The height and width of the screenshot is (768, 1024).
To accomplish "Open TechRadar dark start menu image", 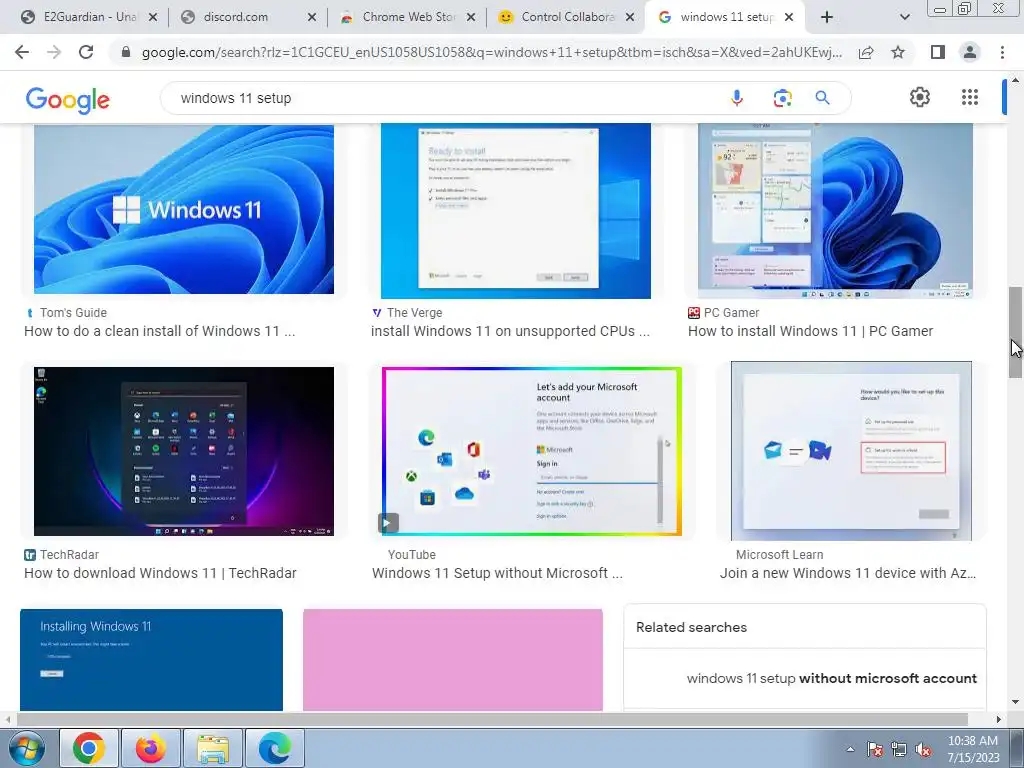I will (184, 451).
